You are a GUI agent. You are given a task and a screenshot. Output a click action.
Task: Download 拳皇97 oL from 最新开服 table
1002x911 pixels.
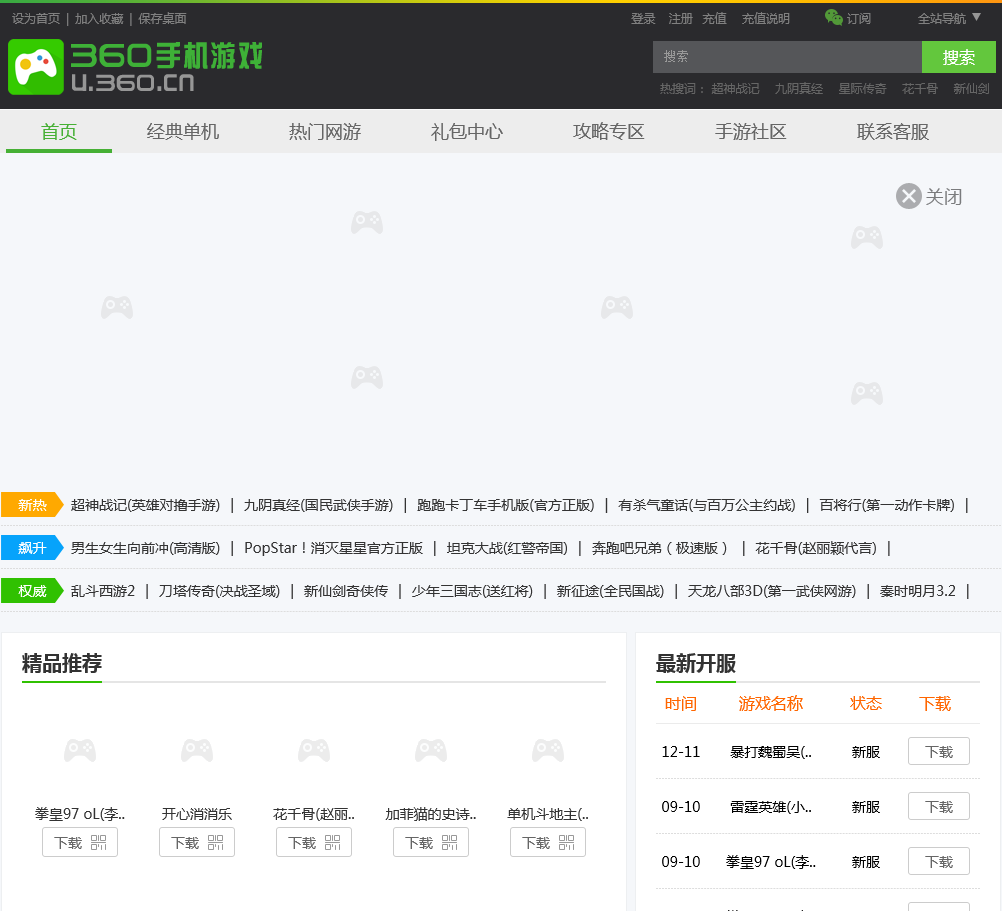pyautogui.click(x=939, y=861)
